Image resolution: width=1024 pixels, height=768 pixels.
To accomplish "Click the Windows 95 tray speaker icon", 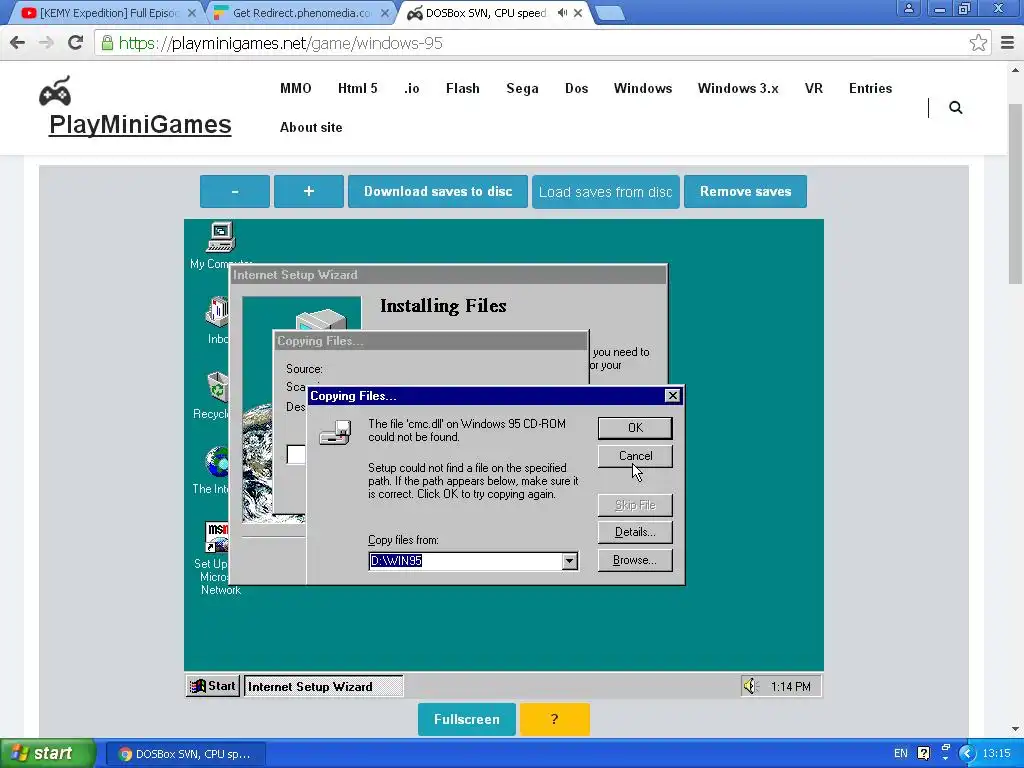I will tap(750, 686).
